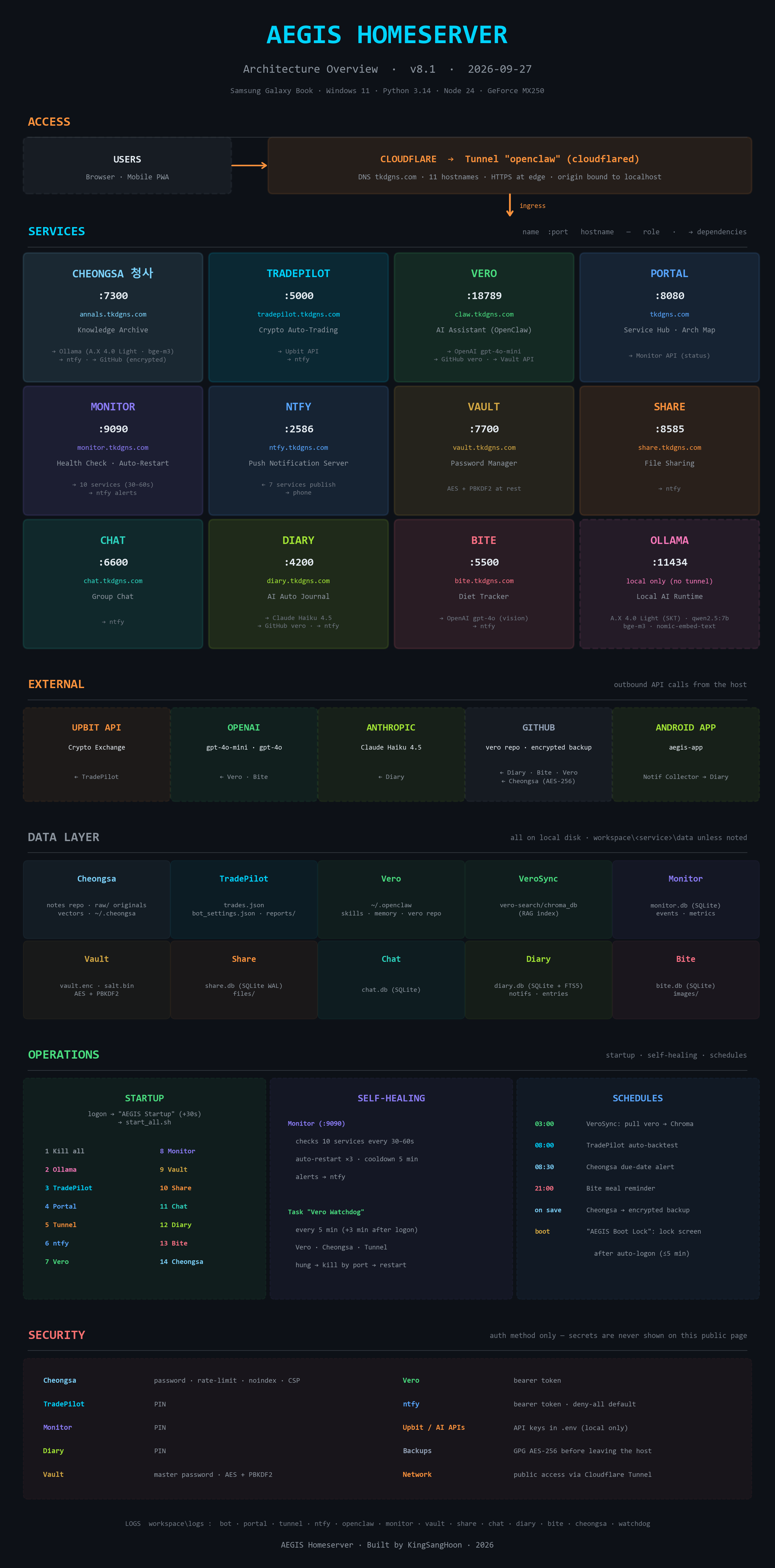
Task: Click the GitHub external card
Action: coord(538,754)
